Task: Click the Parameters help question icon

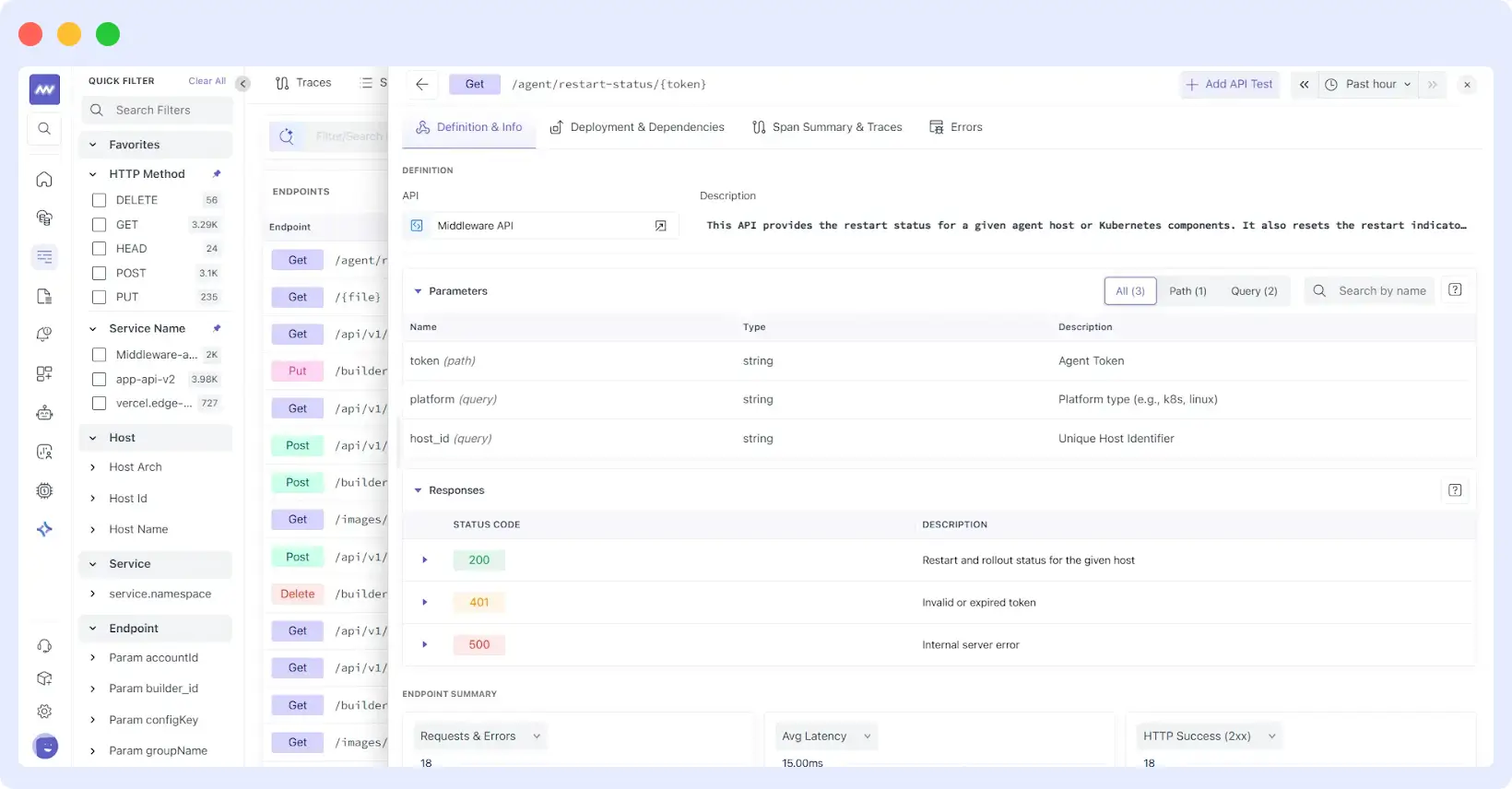Action: 1455,290
